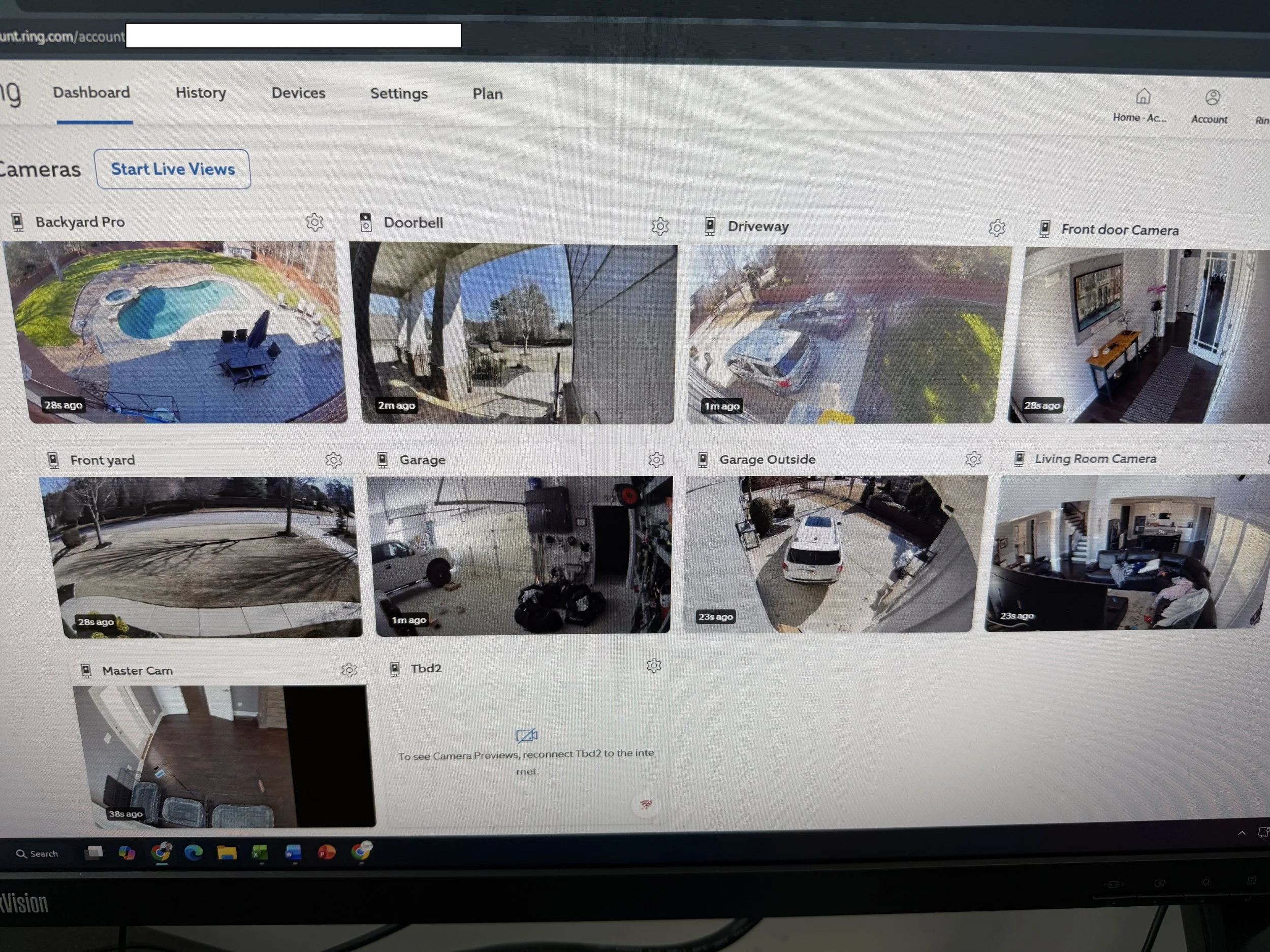This screenshot has width=1270, height=952.
Task: Open settings for the Garage Outside camera
Action: (974, 459)
